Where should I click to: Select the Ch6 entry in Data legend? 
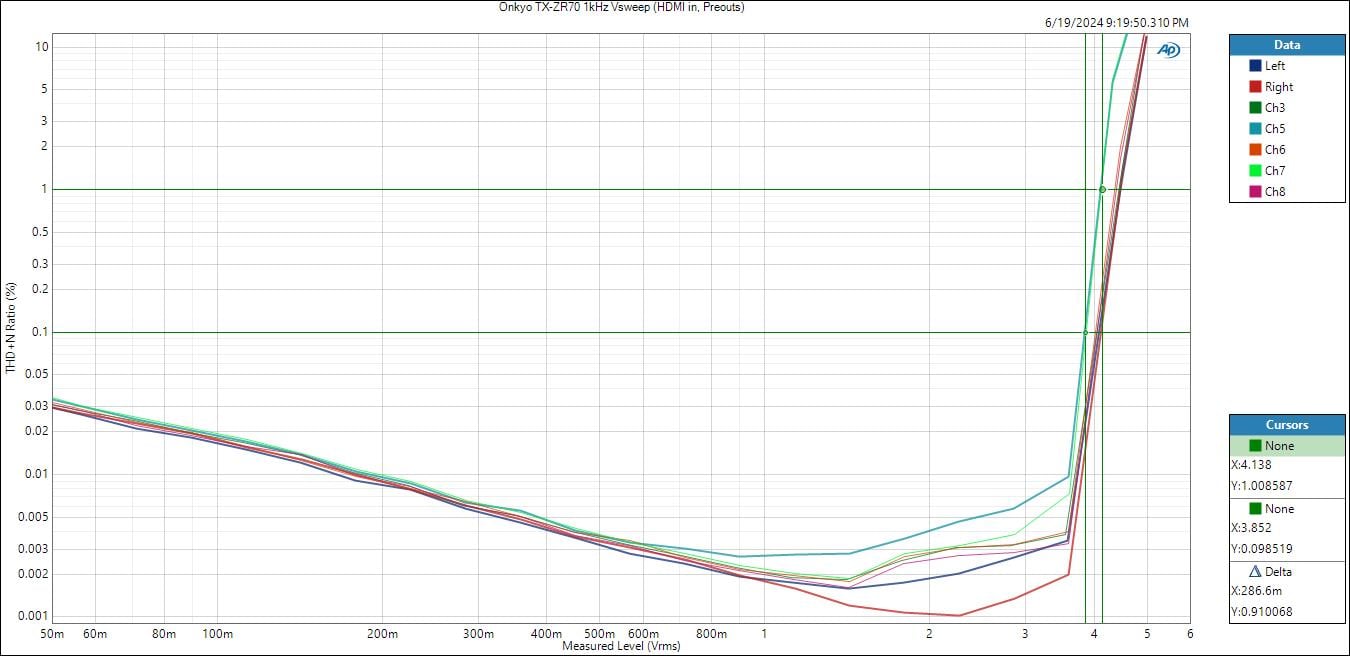coord(1275,150)
